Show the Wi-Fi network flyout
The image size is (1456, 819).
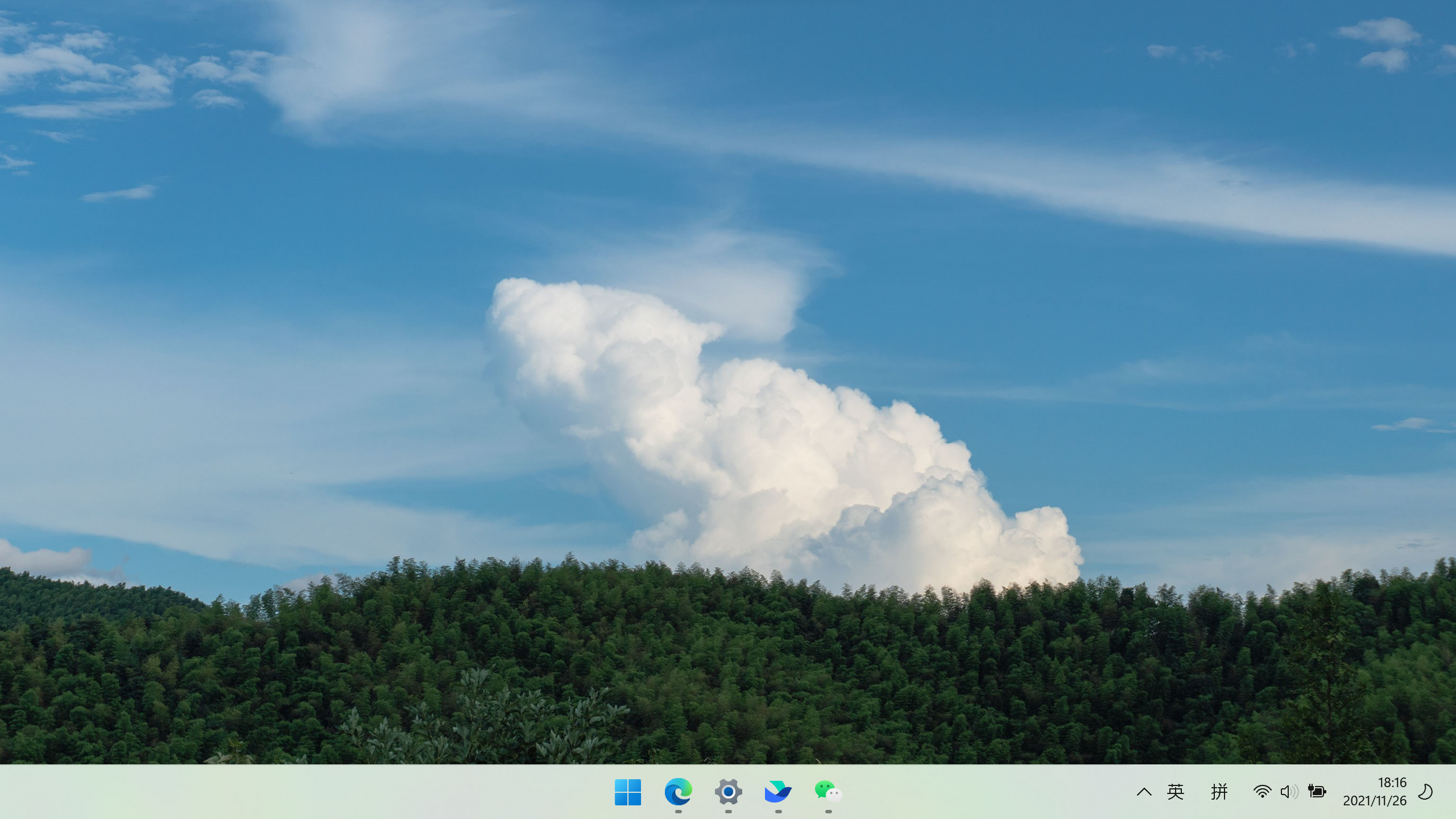(1262, 792)
